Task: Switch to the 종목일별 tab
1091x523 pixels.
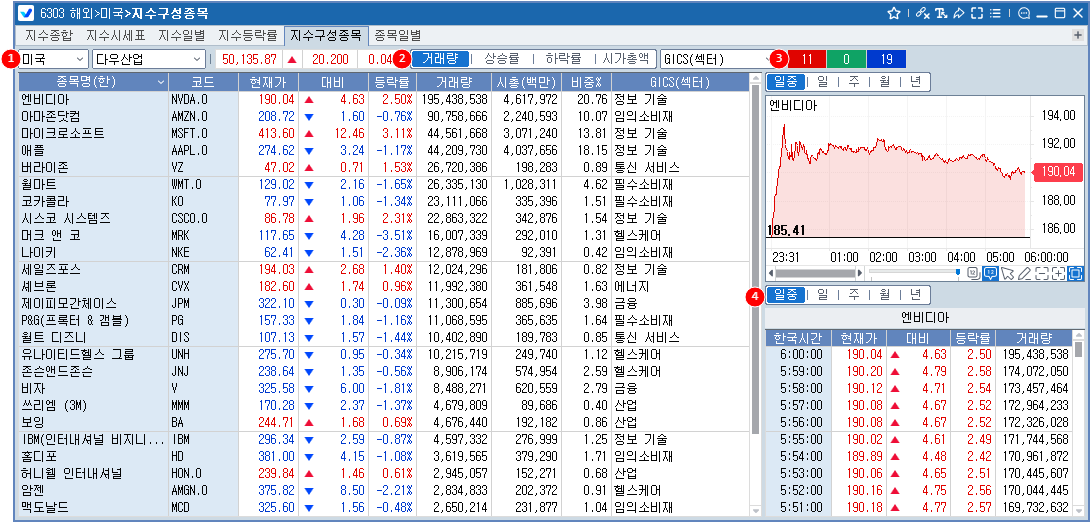Action: [398, 35]
